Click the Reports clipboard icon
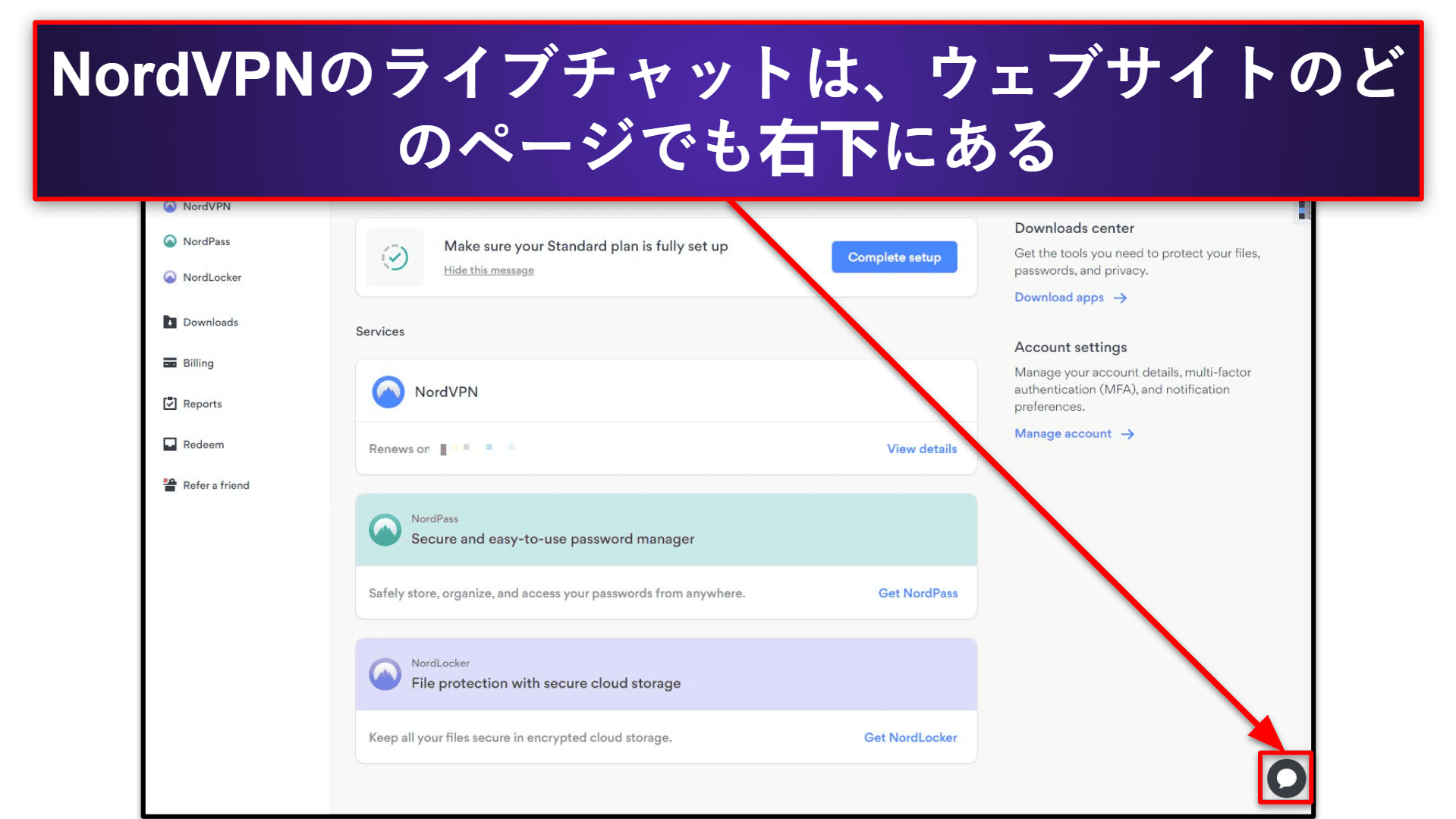The width and height of the screenshot is (1456, 819). pos(170,404)
